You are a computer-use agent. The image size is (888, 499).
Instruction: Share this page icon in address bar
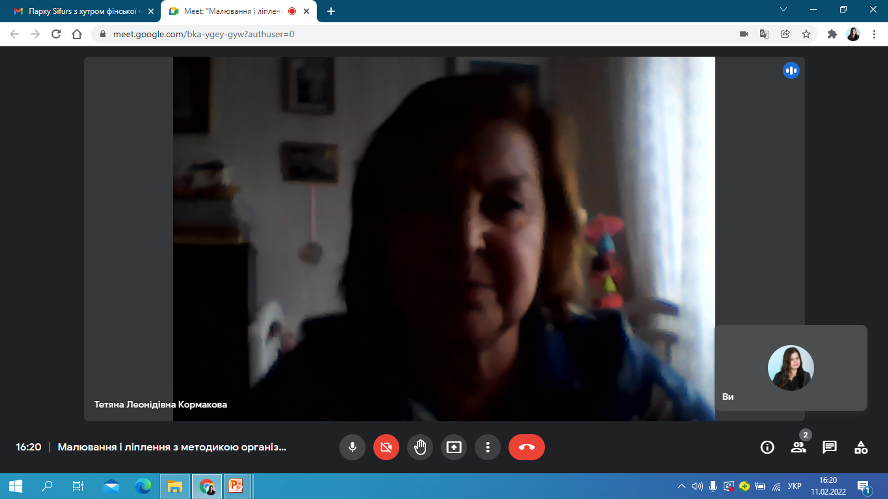click(785, 34)
